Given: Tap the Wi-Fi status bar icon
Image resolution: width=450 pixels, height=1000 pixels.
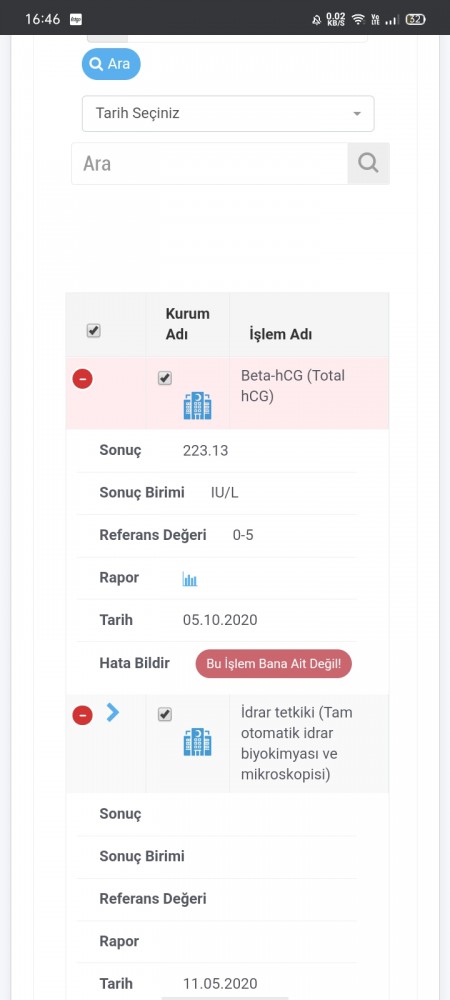Looking at the screenshot, I should point(358,19).
